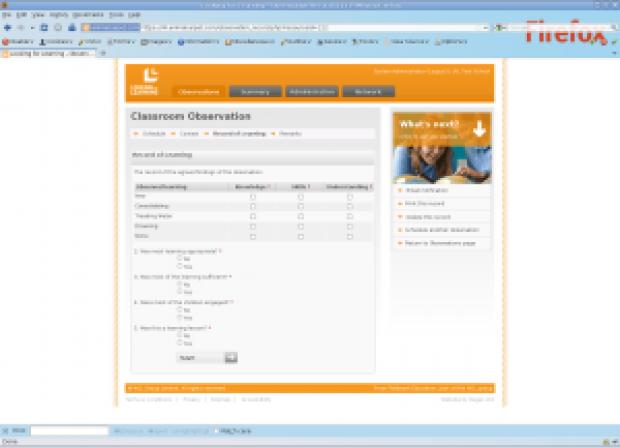Switch to the Summary tab
This screenshot has height=447, width=620.
(x=255, y=92)
